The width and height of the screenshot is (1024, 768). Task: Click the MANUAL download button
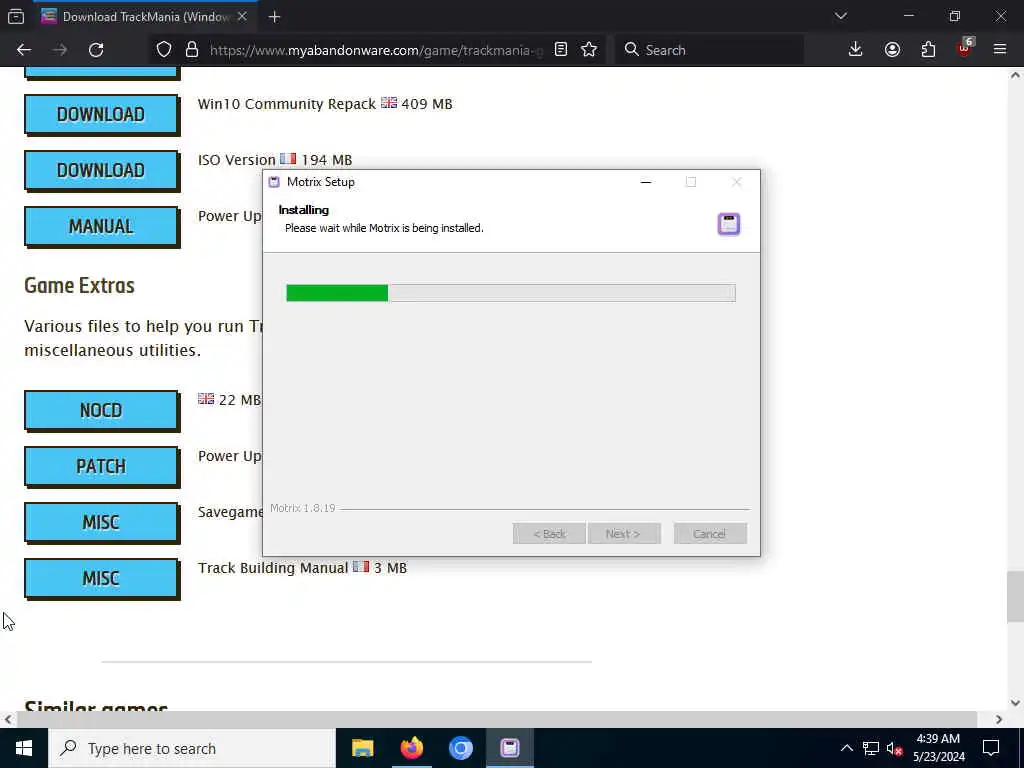coord(101,227)
